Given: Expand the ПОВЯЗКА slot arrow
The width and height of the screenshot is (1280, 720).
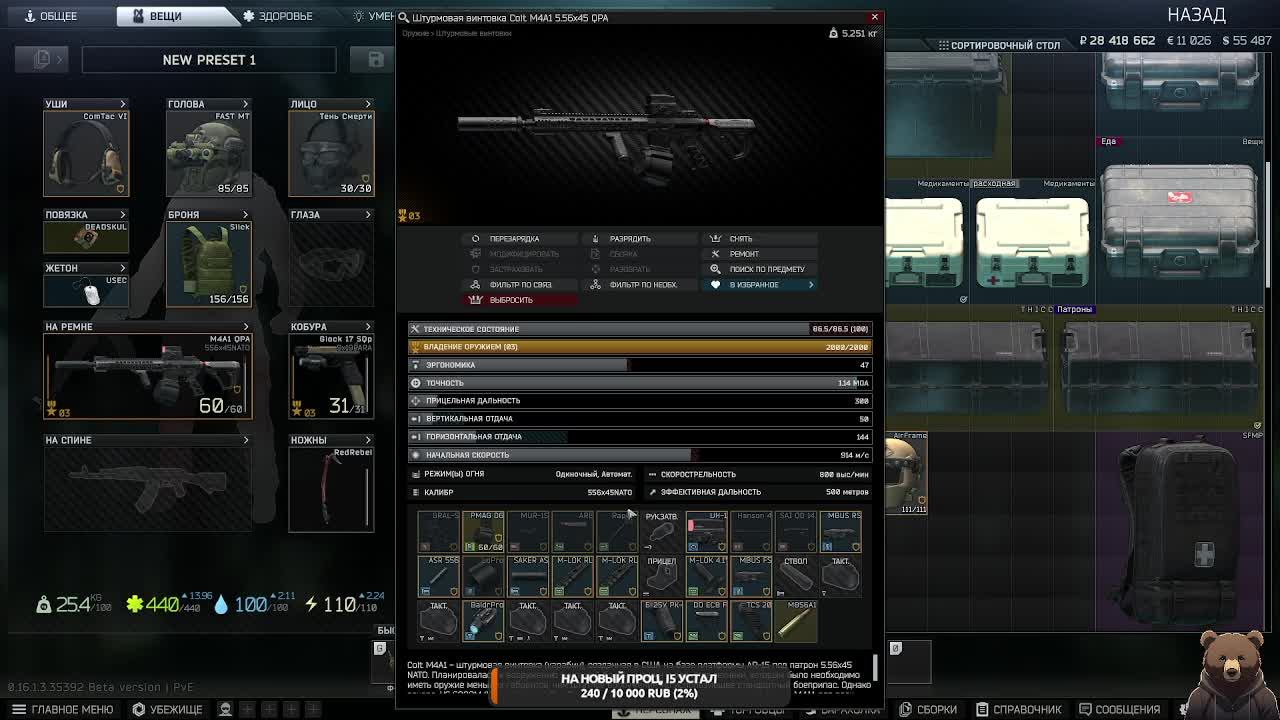Looking at the screenshot, I should 123,215.
